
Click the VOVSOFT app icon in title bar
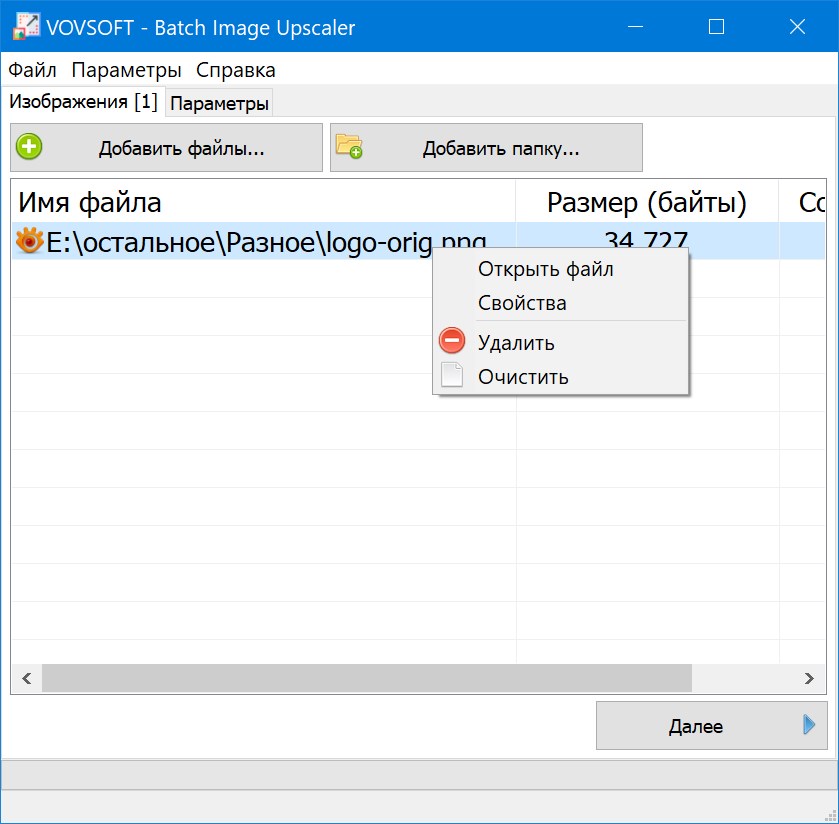click(x=25, y=27)
